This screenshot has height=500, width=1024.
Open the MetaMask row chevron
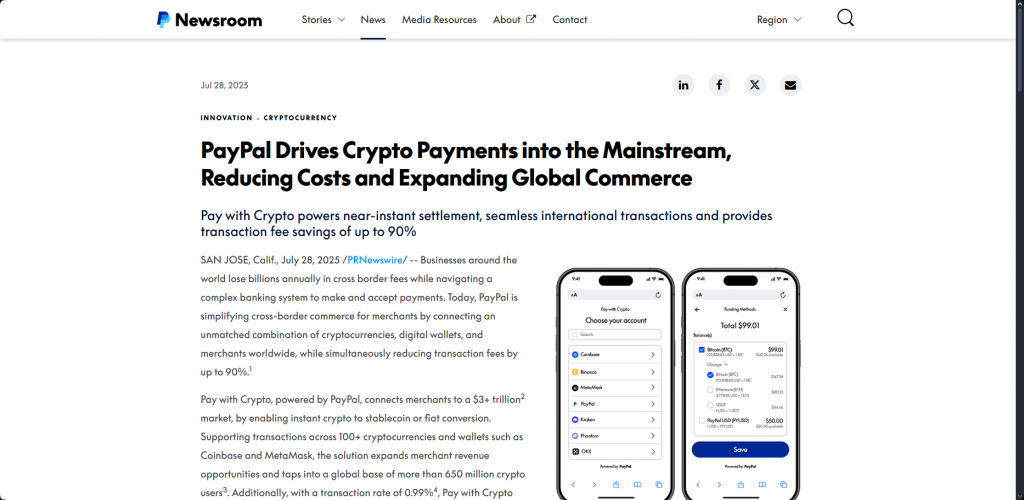pyautogui.click(x=652, y=388)
